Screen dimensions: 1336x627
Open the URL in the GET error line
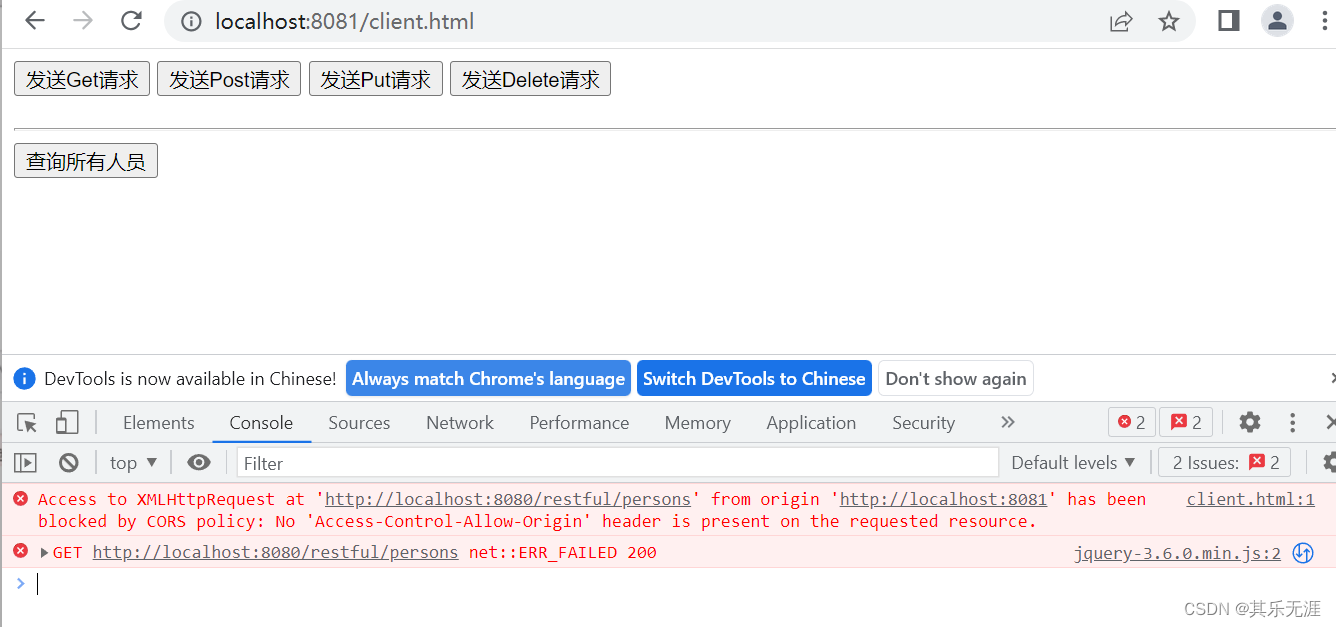click(x=275, y=552)
